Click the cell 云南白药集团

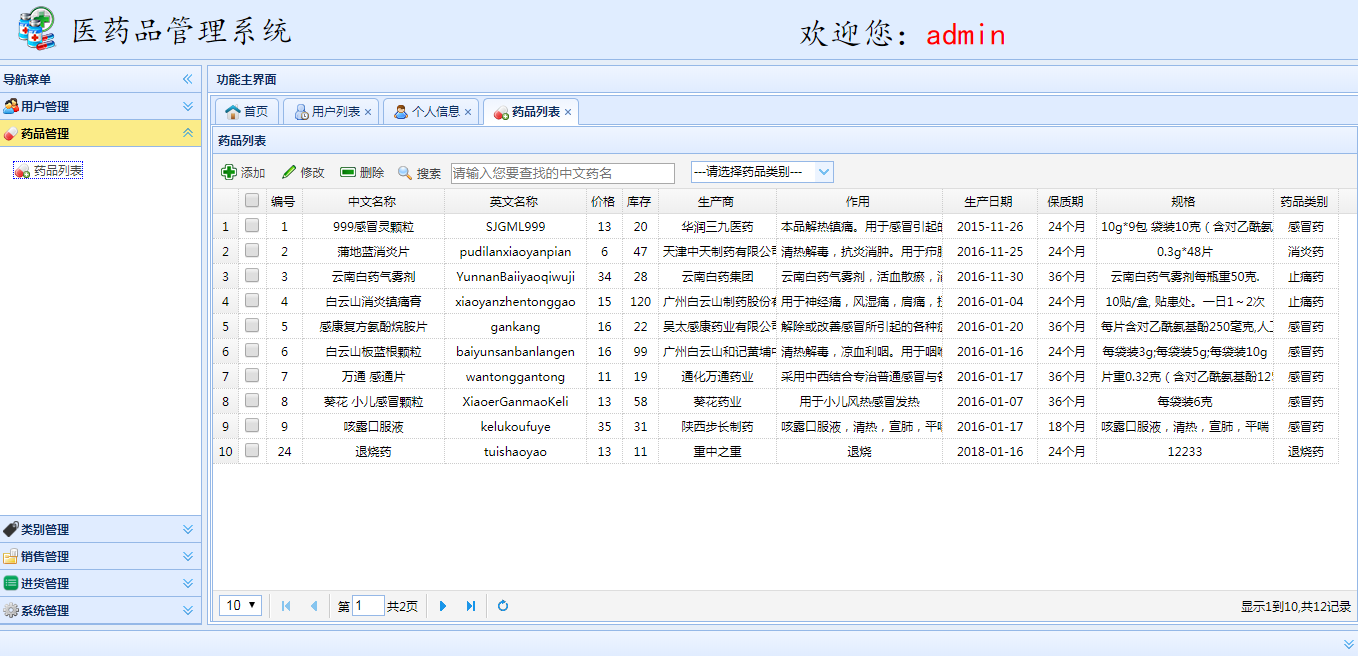pos(717,276)
